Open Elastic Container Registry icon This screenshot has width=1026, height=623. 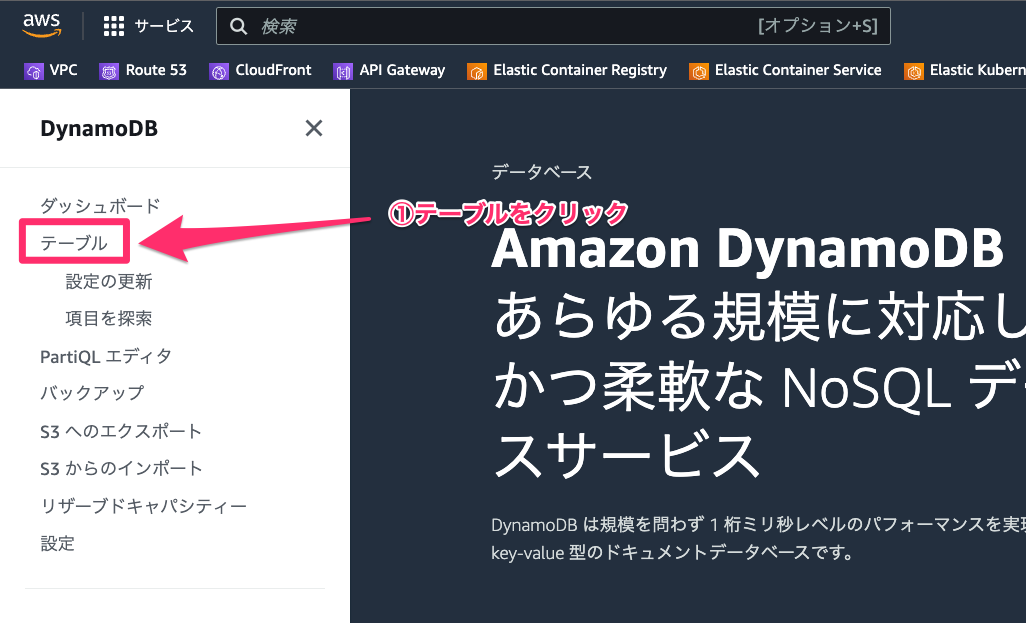coord(476,71)
